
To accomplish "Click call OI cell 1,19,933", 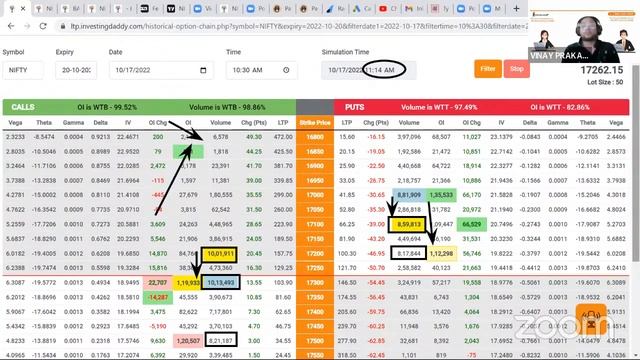I will 188,282.
